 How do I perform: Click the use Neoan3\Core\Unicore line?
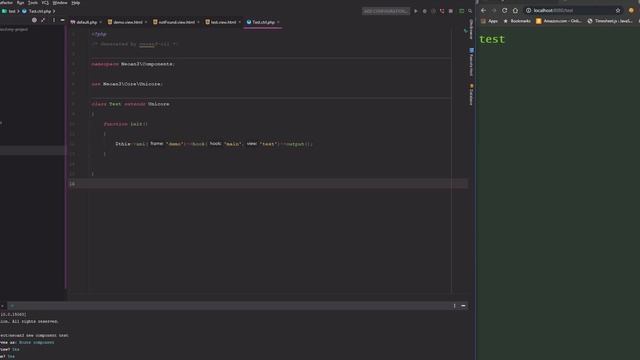(127, 84)
